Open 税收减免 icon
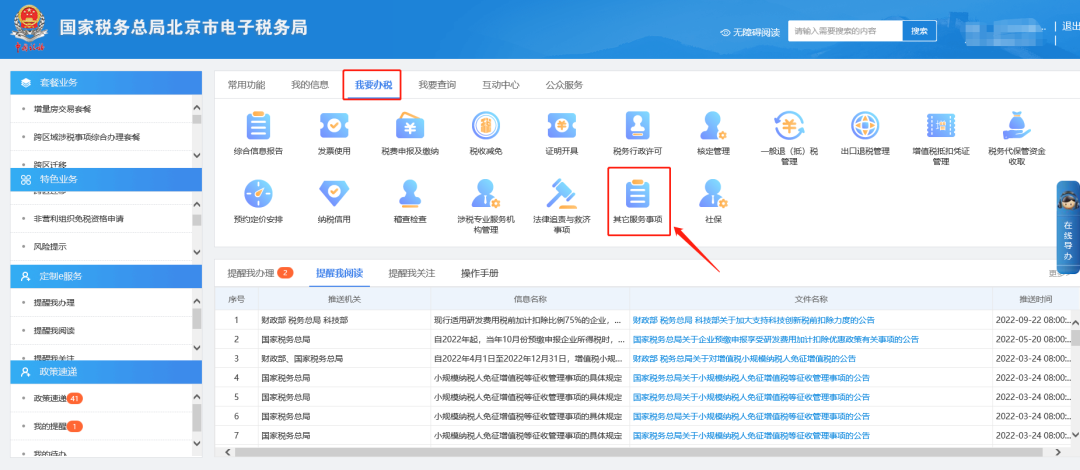 click(486, 126)
